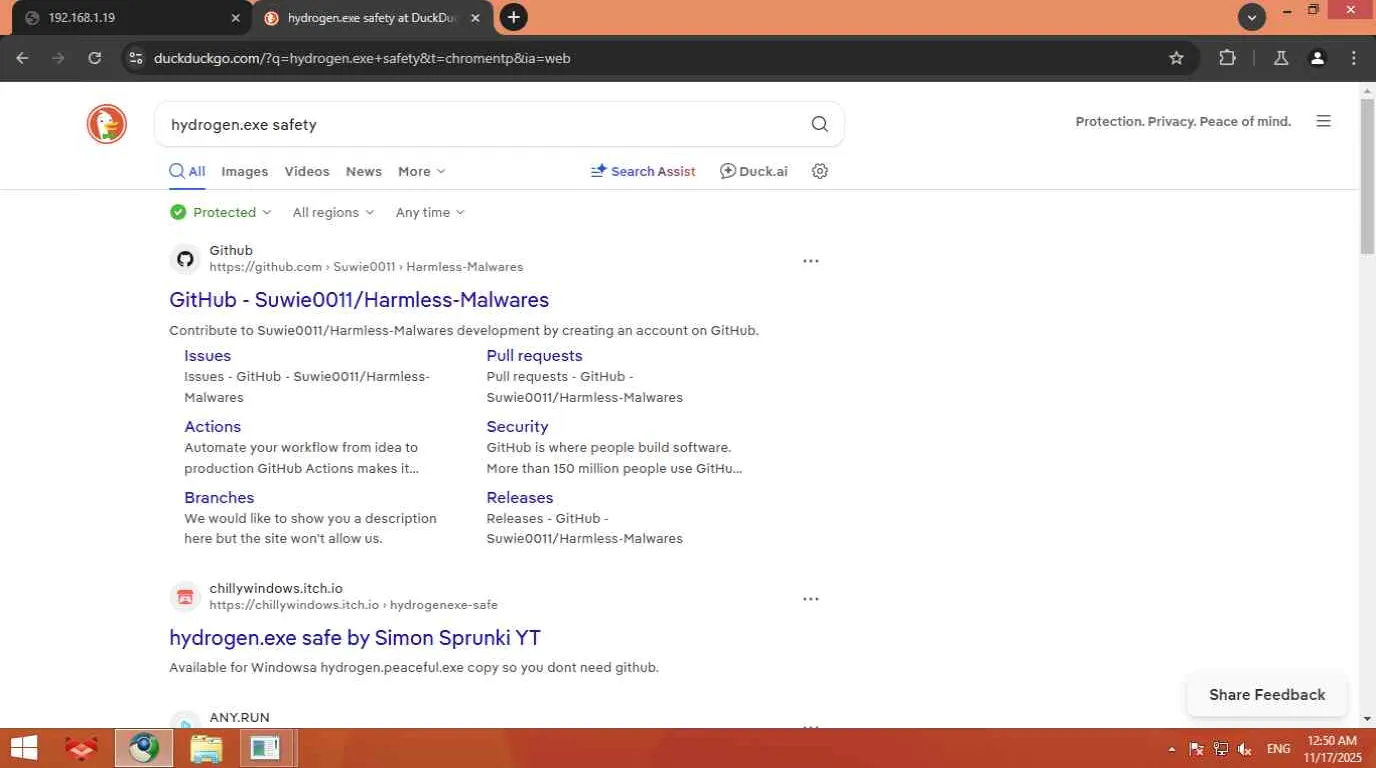Switch to Videos results

[x=307, y=171]
